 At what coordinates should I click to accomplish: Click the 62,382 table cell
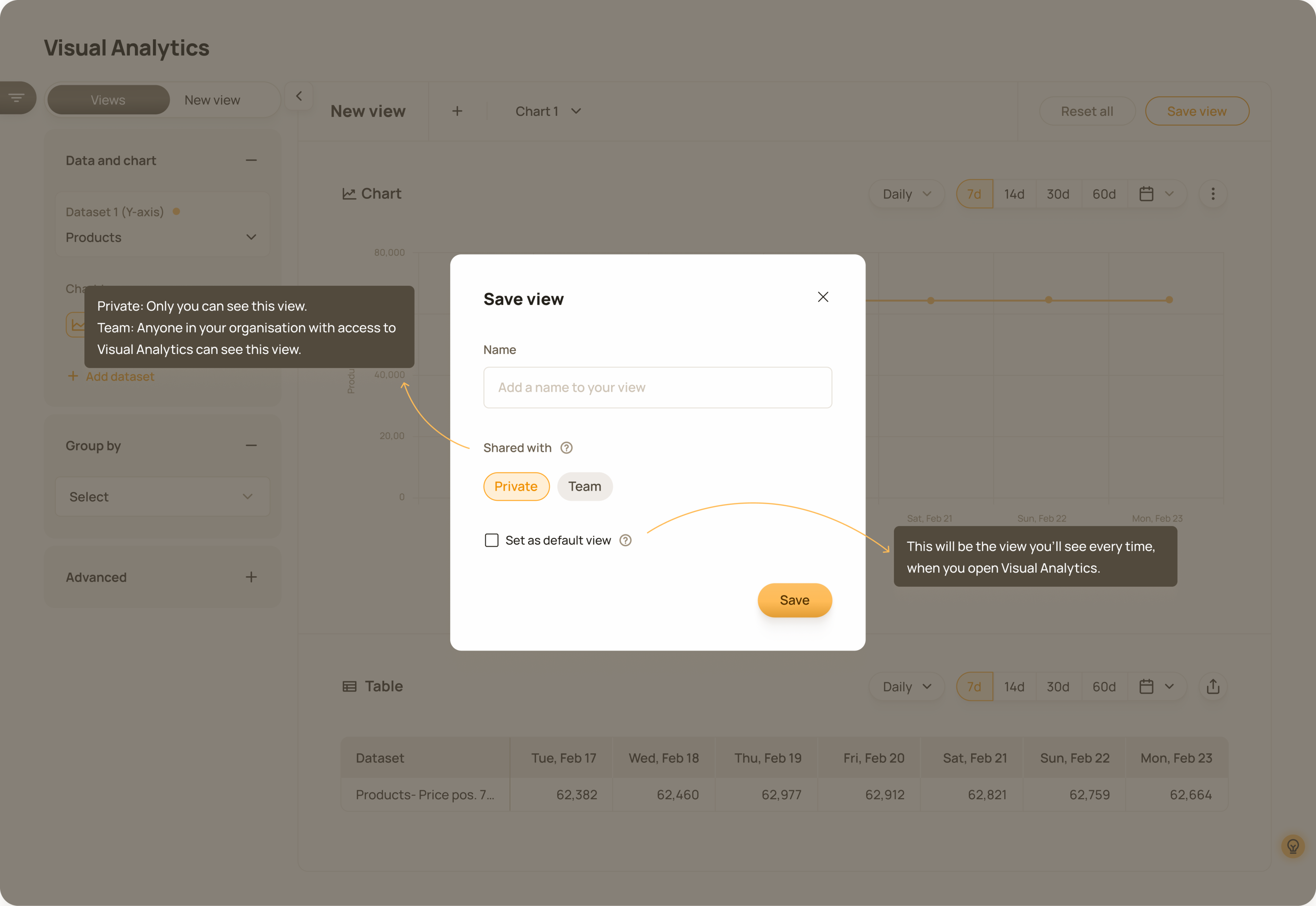pyautogui.click(x=576, y=795)
